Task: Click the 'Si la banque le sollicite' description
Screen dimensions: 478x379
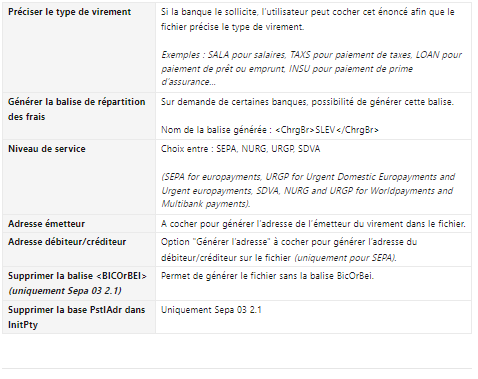Action: (308, 19)
